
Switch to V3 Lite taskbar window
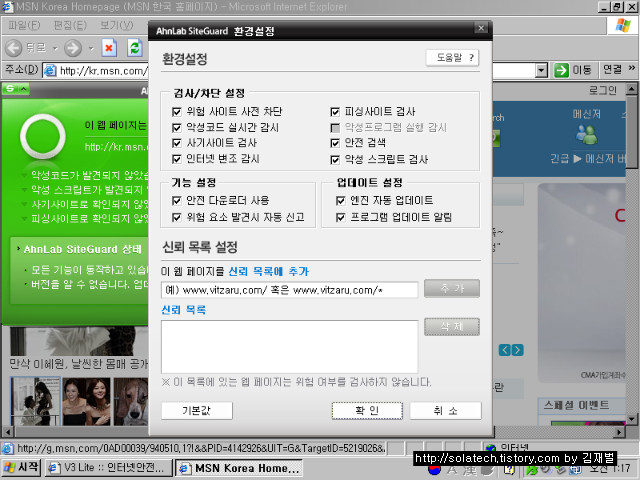point(108,468)
